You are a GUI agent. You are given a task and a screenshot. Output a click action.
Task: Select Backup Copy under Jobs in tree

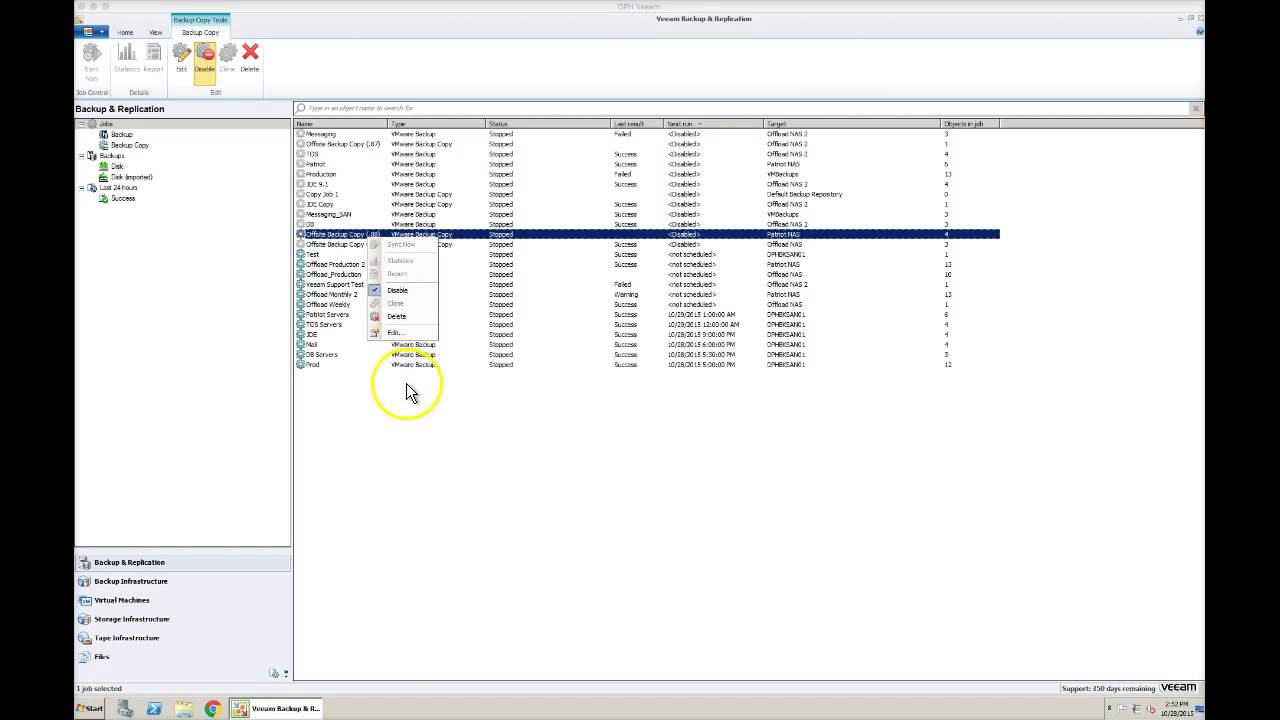(x=130, y=145)
